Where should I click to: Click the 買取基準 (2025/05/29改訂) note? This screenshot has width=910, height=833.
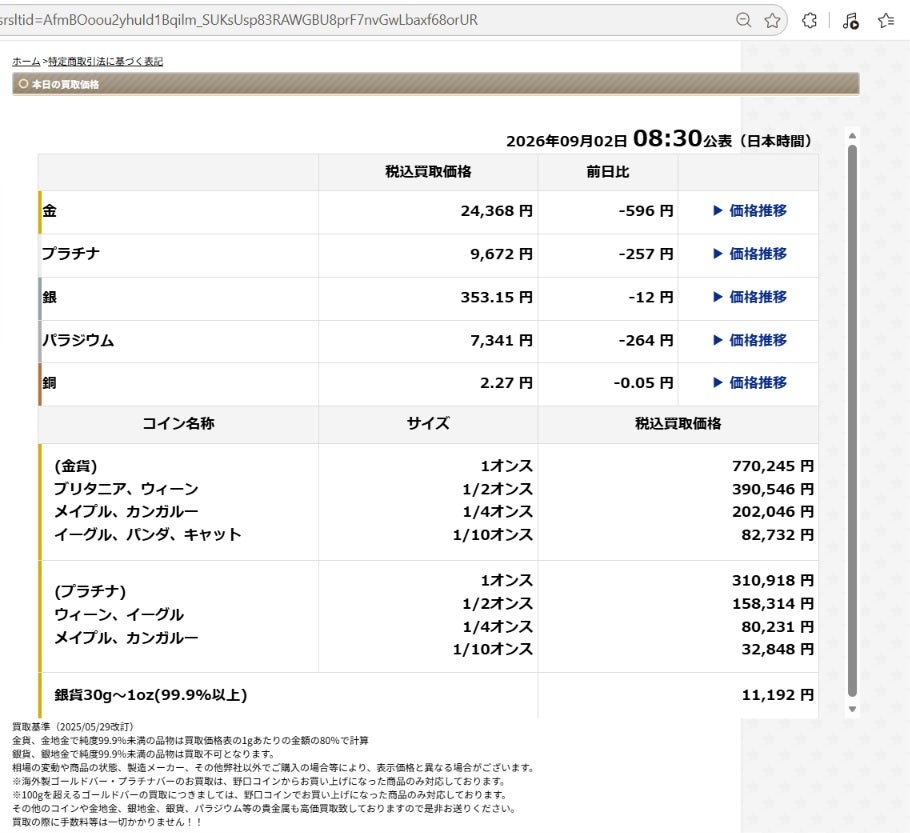click(x=73, y=727)
